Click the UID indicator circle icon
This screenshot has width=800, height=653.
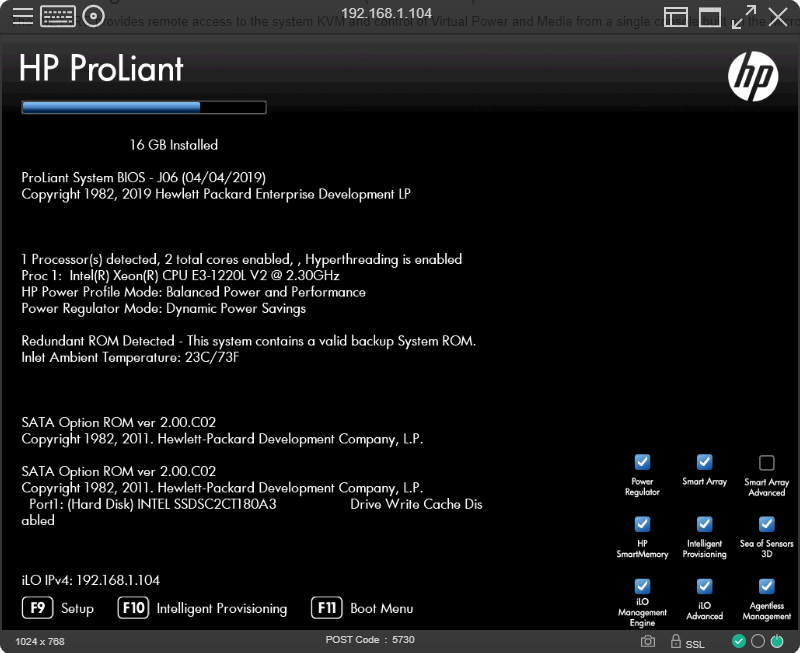pos(758,641)
